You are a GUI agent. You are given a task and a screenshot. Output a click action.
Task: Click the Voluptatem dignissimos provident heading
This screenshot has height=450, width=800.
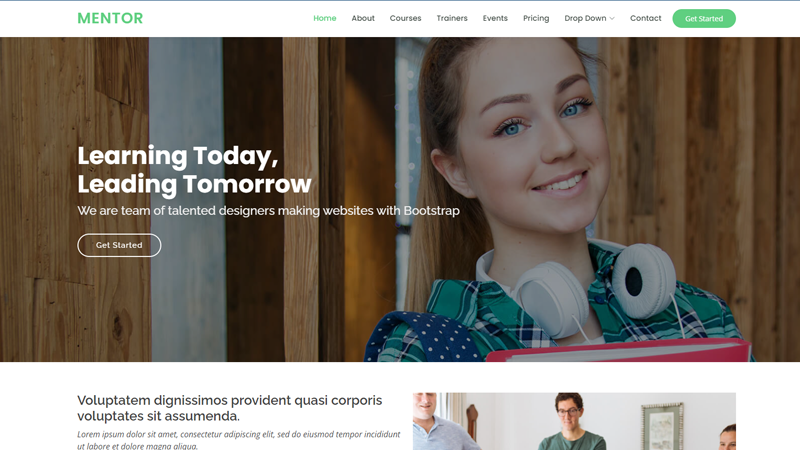pos(230,408)
